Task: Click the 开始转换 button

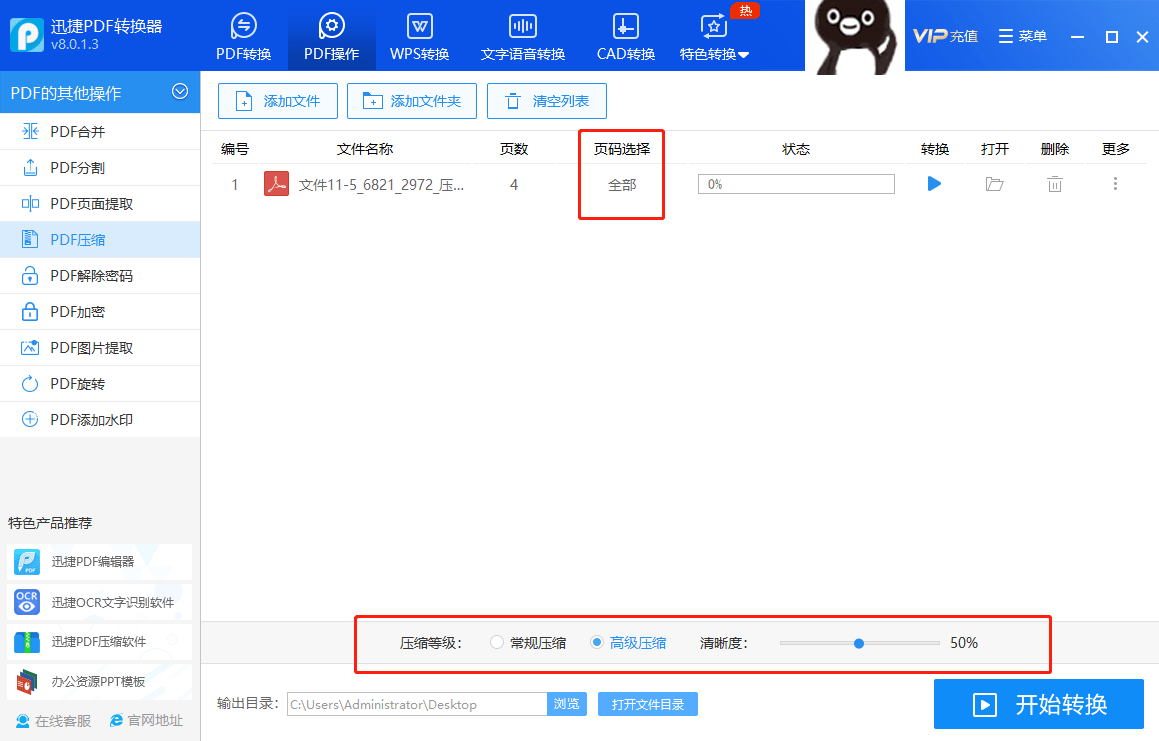Action: pyautogui.click(x=1039, y=704)
